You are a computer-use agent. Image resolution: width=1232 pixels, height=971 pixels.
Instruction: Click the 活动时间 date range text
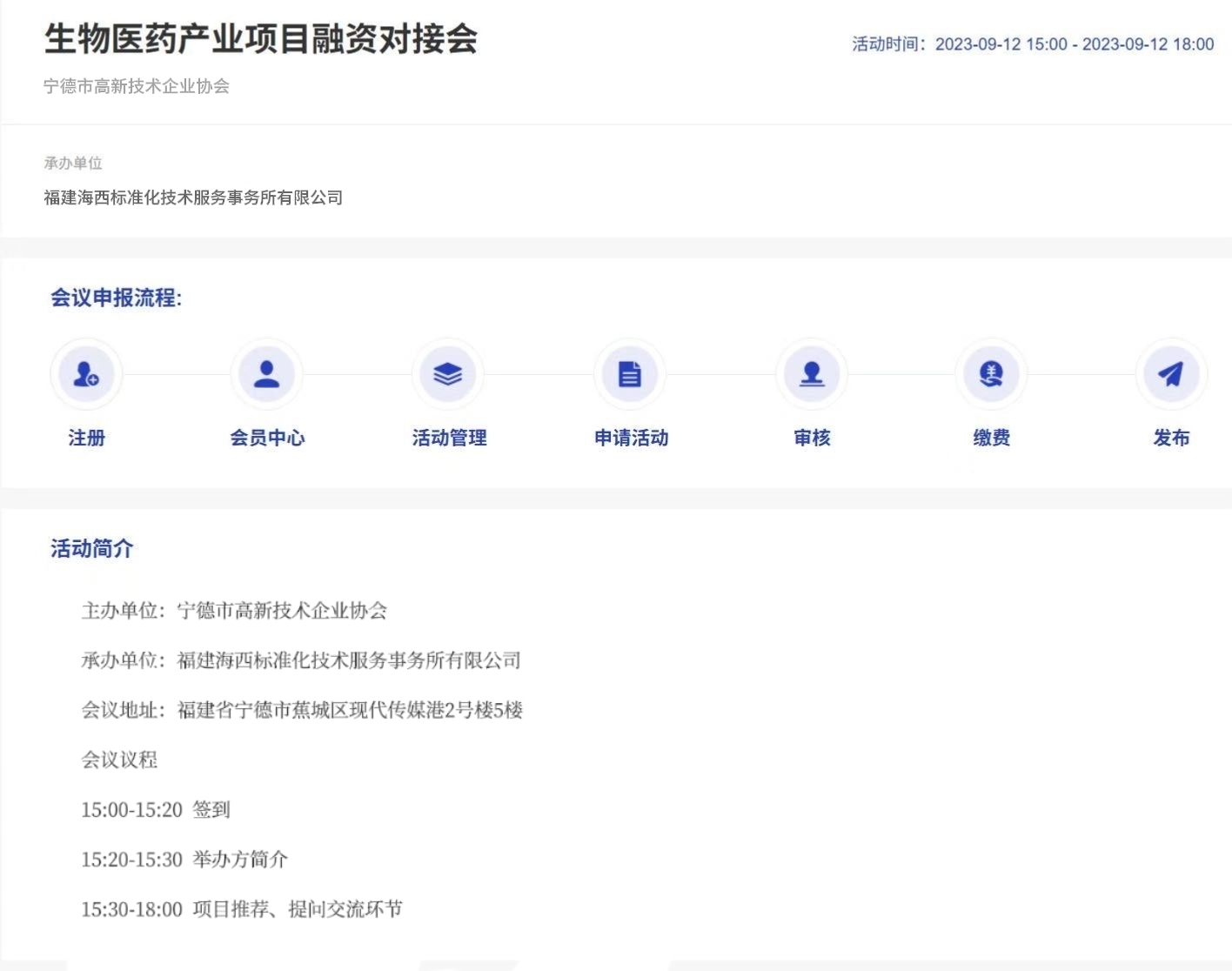[1033, 44]
